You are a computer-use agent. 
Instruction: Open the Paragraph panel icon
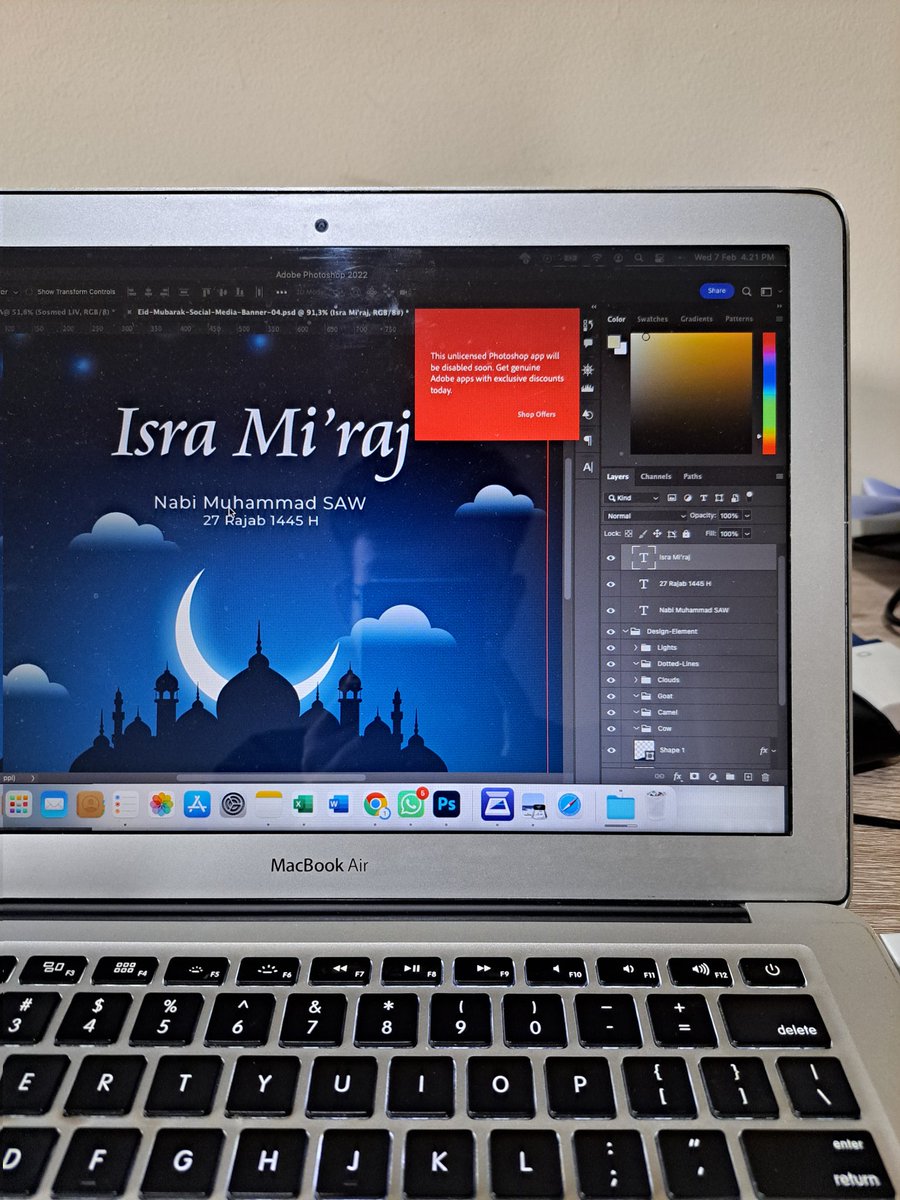tap(588, 441)
